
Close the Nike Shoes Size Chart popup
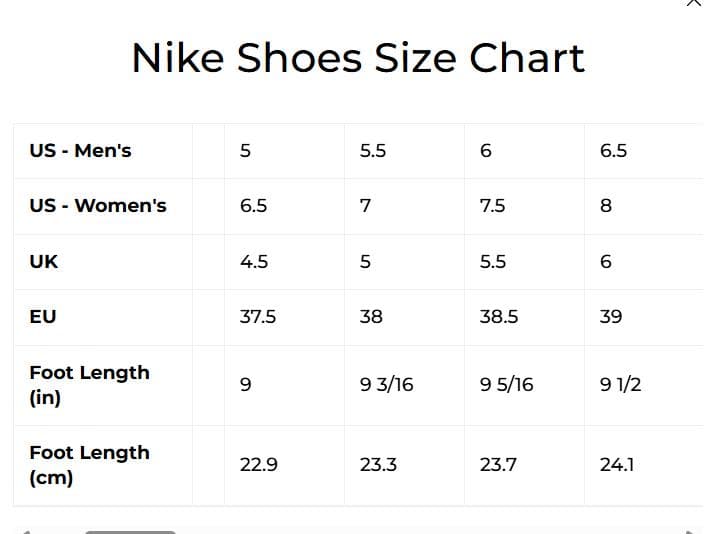[x=693, y=3]
